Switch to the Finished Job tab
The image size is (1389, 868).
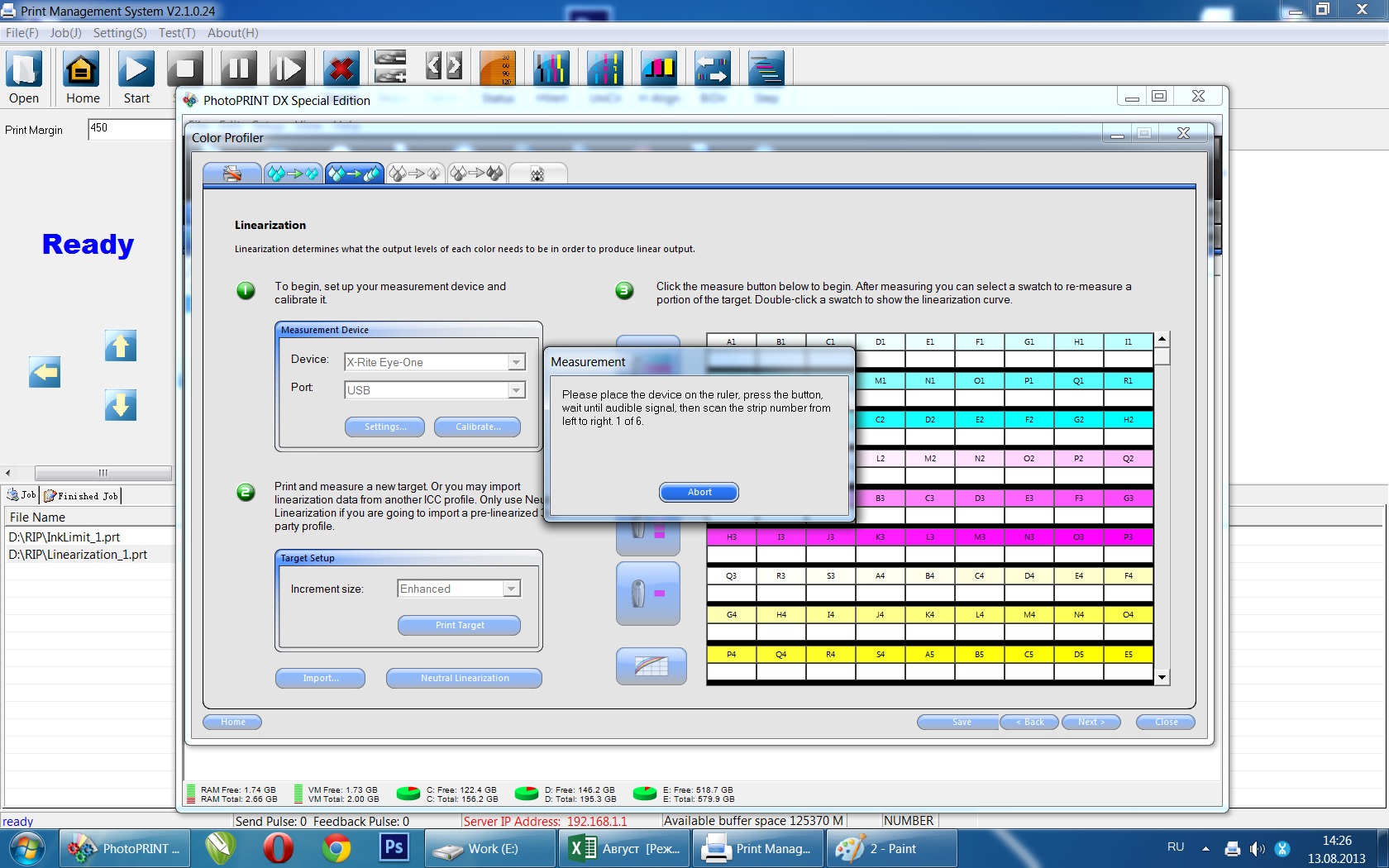pos(81,495)
